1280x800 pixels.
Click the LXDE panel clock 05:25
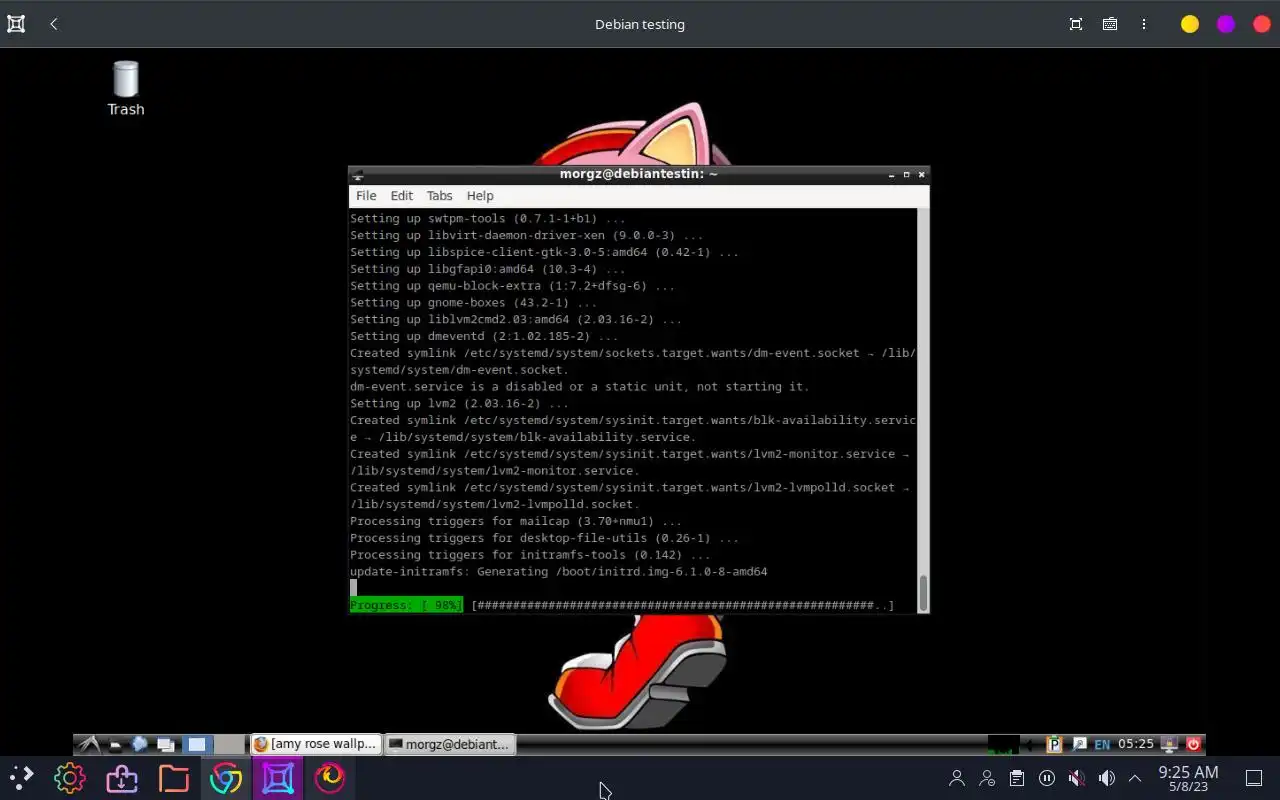(x=1136, y=744)
